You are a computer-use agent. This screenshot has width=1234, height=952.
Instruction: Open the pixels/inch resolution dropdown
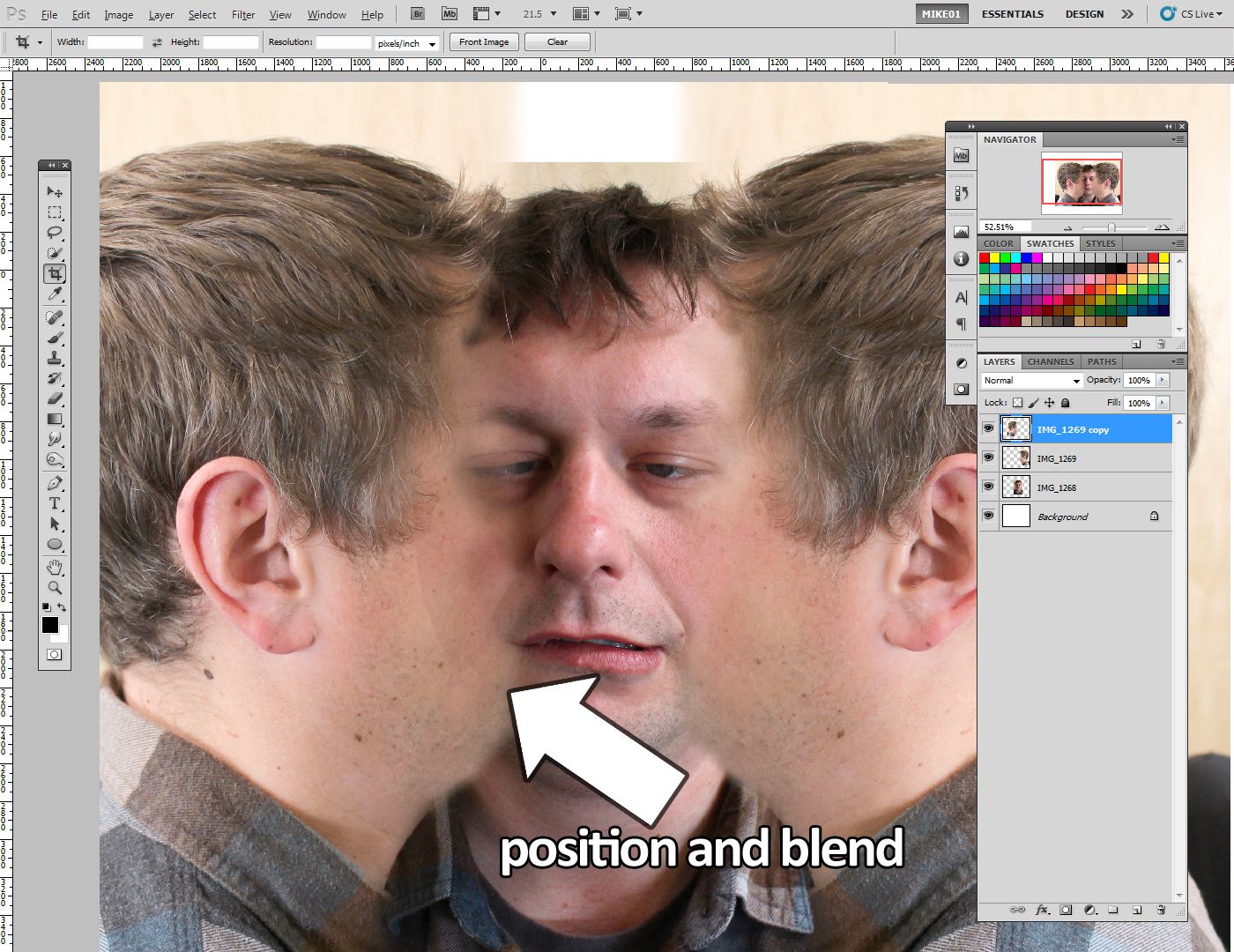tap(406, 42)
